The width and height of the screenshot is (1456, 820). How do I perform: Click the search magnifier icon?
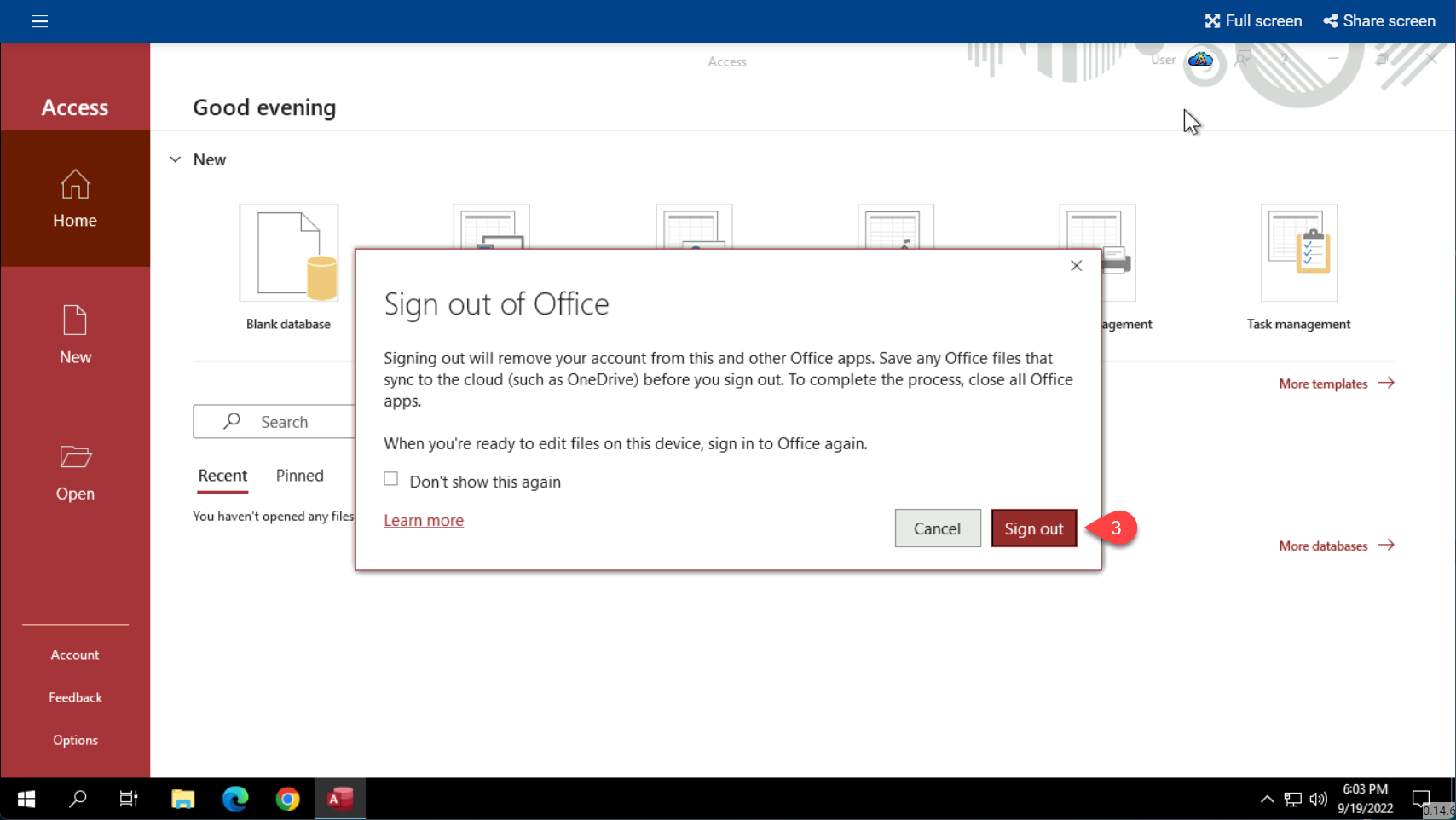click(x=232, y=421)
